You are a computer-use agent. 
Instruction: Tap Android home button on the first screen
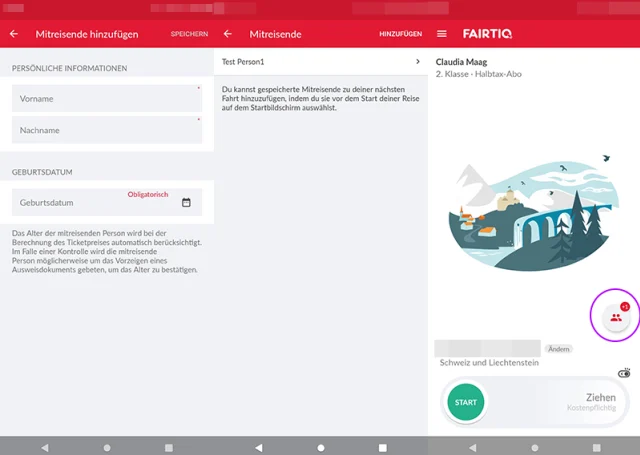point(107,448)
